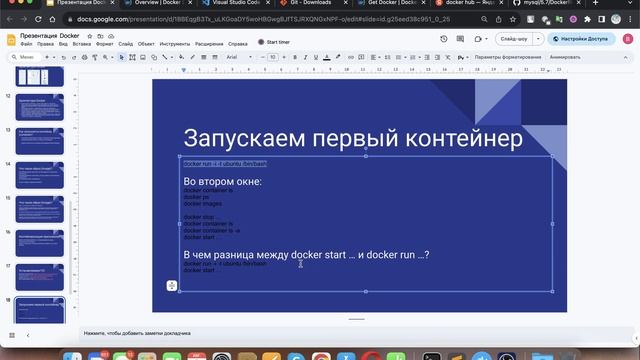Image resolution: width=640 pixels, height=360 pixels.
Task: Increase font size with plus button
Action: pyautogui.click(x=284, y=58)
